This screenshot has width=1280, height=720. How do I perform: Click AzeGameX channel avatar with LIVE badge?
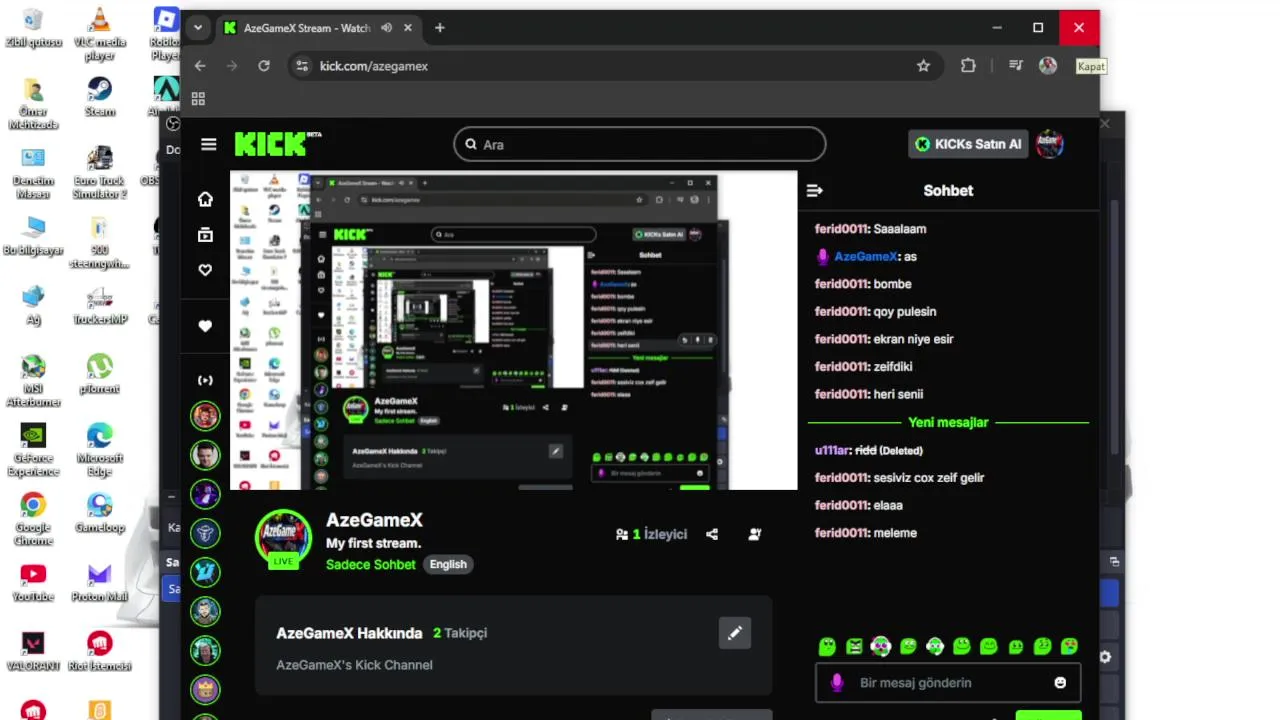tap(283, 539)
